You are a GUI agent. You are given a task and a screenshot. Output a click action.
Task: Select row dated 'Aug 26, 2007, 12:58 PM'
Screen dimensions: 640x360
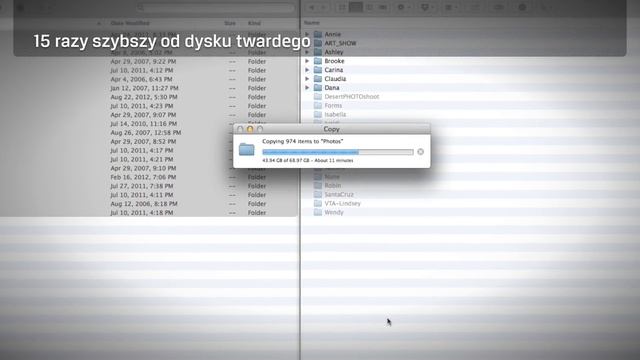pos(149,133)
